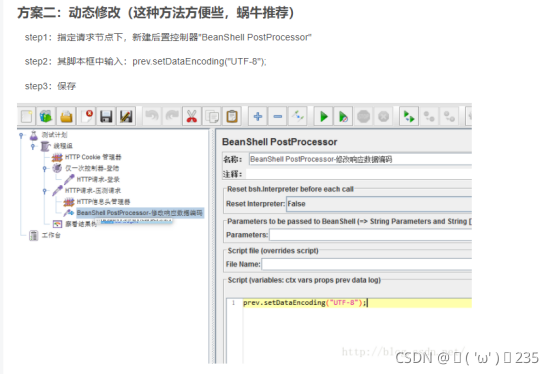Select the 察看结果树 tree node
This screenshot has height=375, width=554.
click(81, 224)
